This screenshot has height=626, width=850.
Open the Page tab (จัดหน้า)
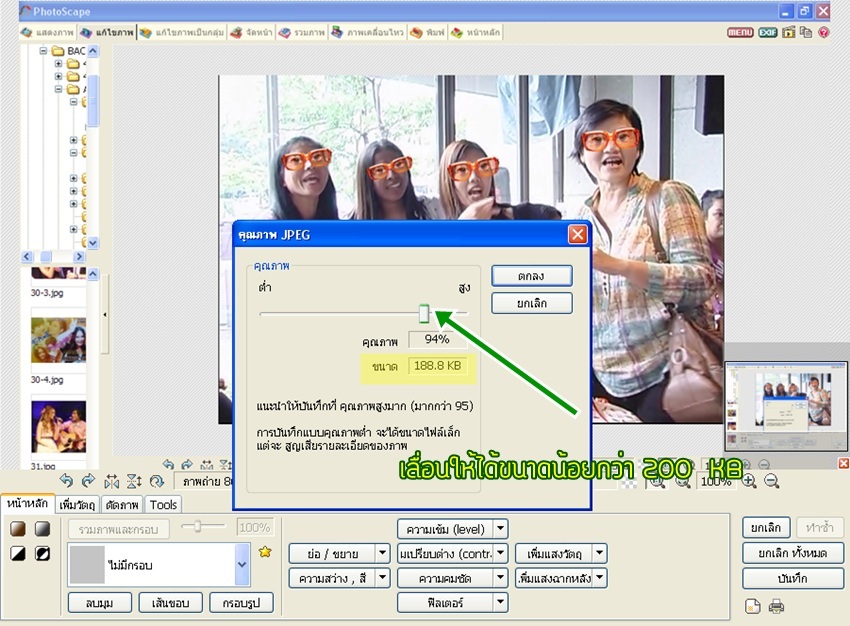click(x=252, y=33)
